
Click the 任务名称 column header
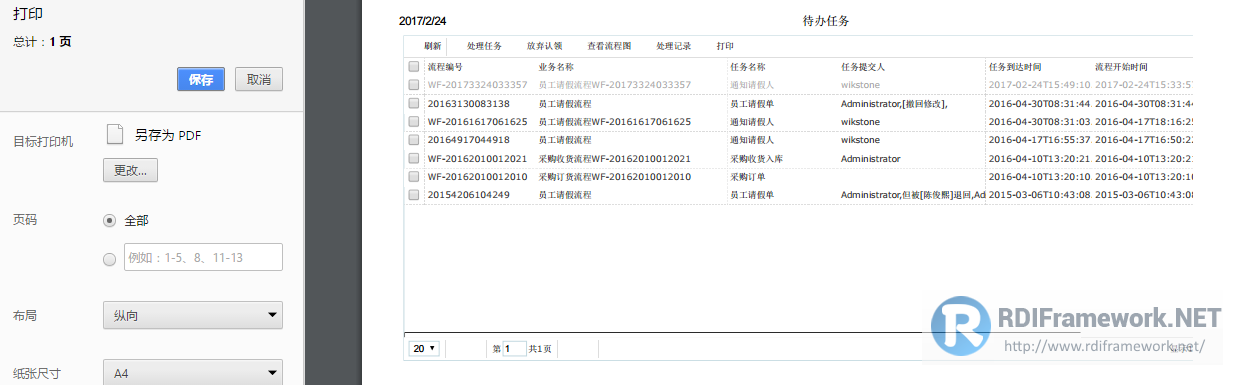pos(748,67)
